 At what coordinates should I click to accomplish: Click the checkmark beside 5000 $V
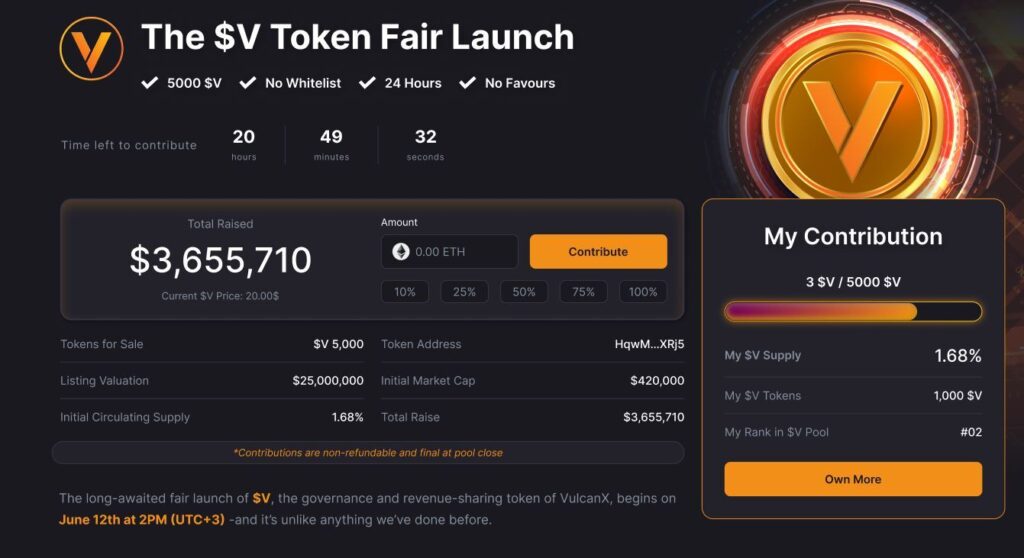point(150,83)
